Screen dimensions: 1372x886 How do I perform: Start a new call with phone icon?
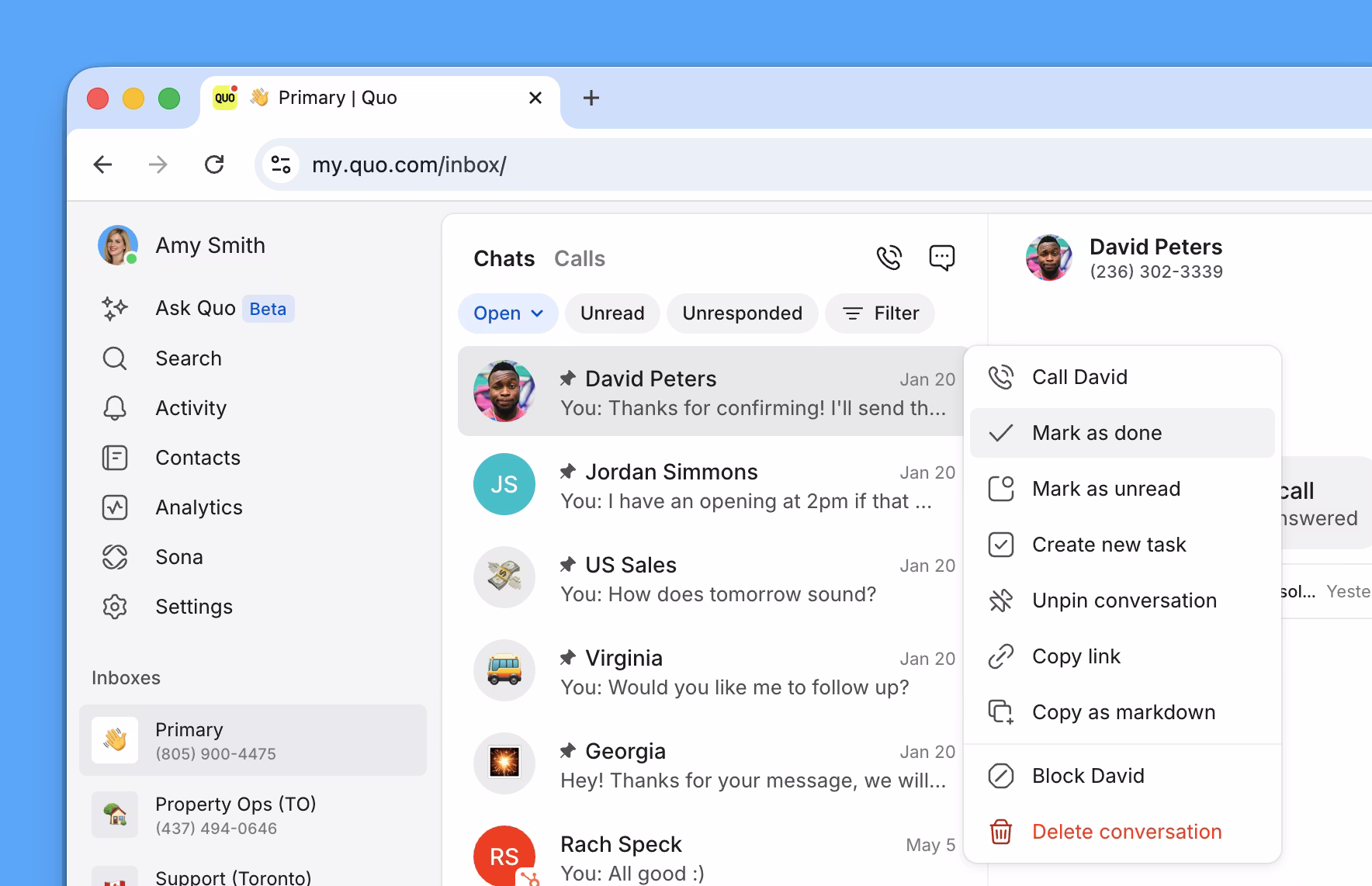(889, 258)
